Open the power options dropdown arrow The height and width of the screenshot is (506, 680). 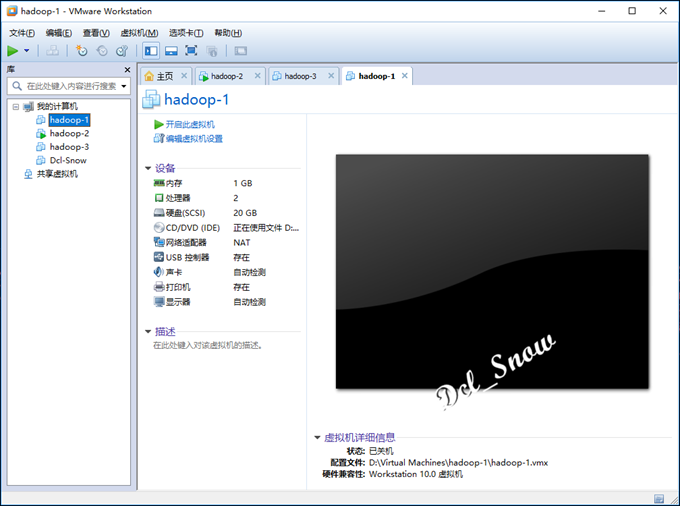pyautogui.click(x=26, y=51)
